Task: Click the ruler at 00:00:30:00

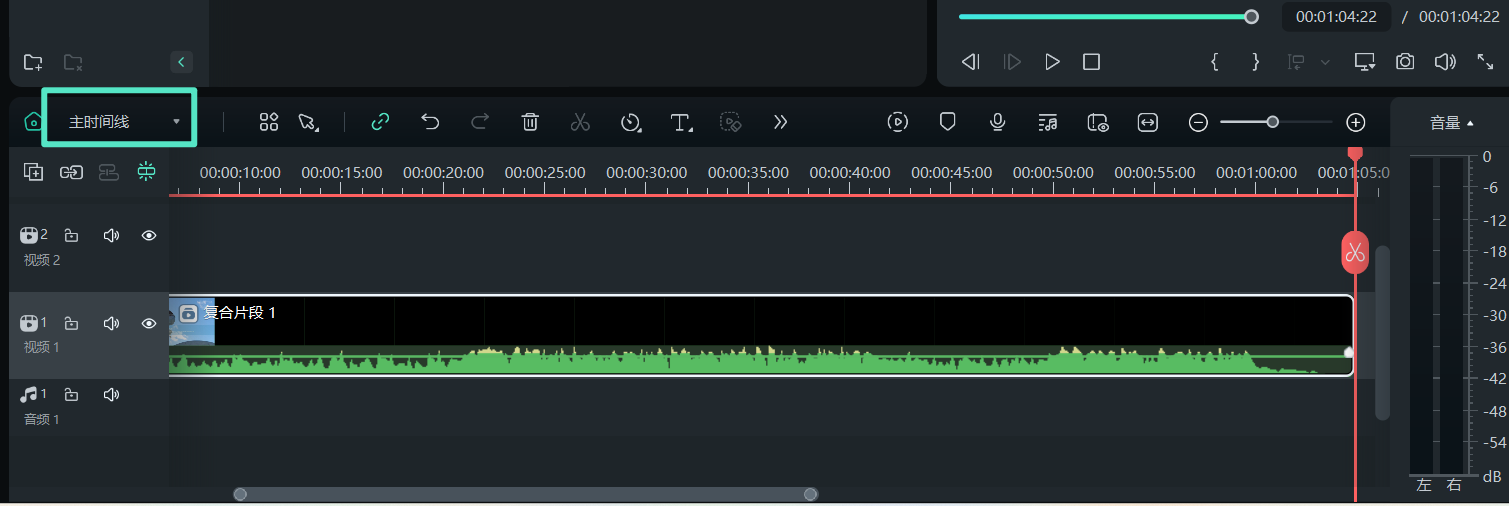Action: click(647, 172)
